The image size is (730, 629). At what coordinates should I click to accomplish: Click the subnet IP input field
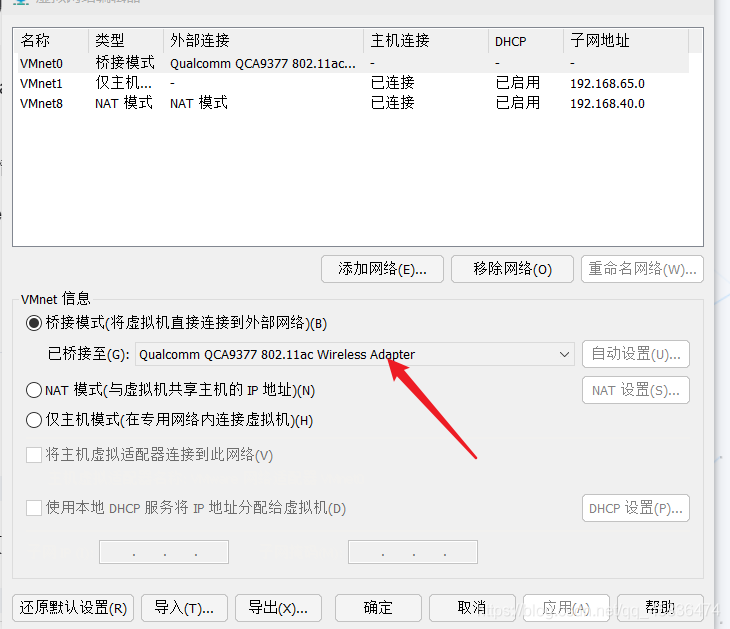point(164,552)
